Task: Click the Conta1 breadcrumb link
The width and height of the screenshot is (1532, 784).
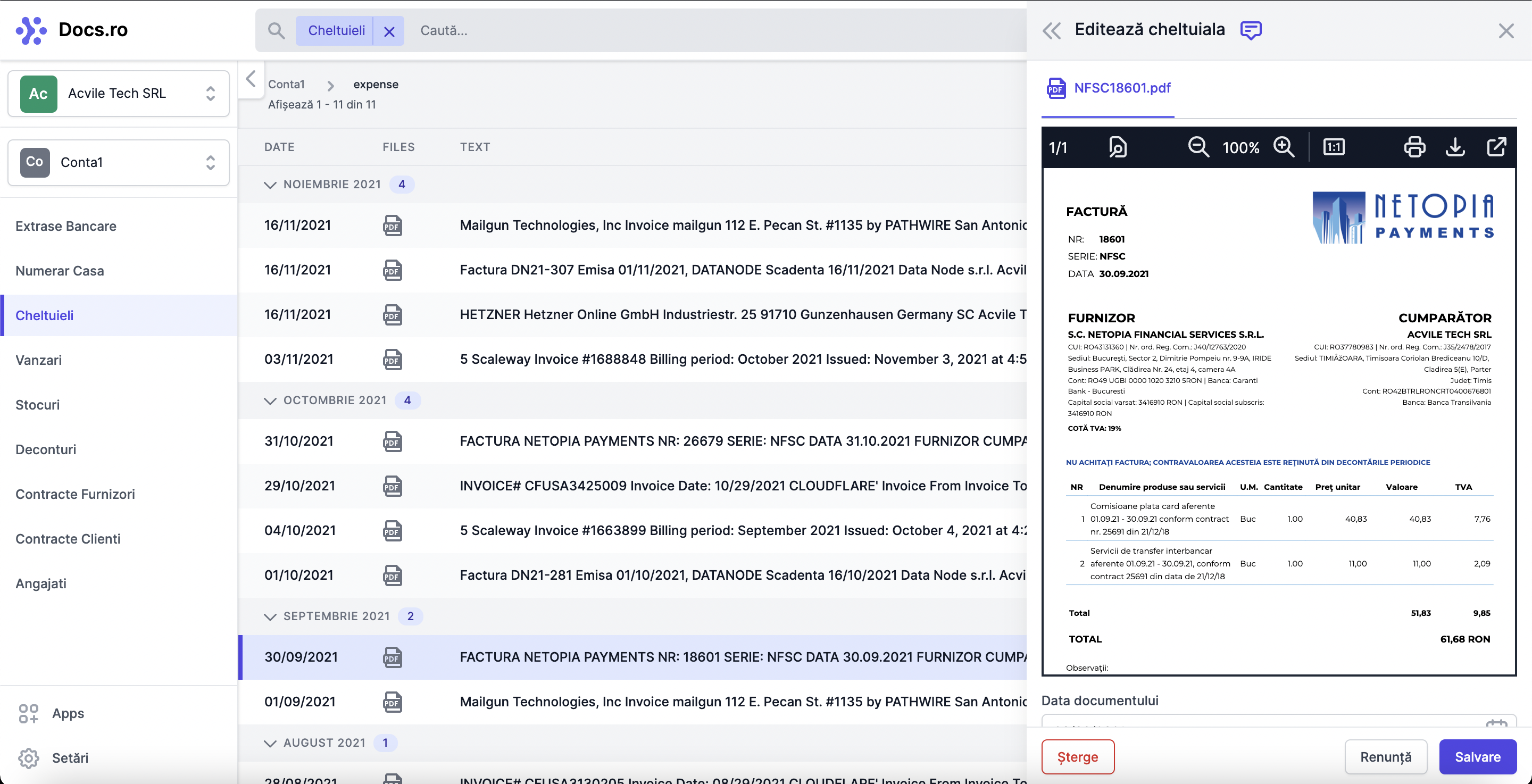Action: tap(286, 84)
